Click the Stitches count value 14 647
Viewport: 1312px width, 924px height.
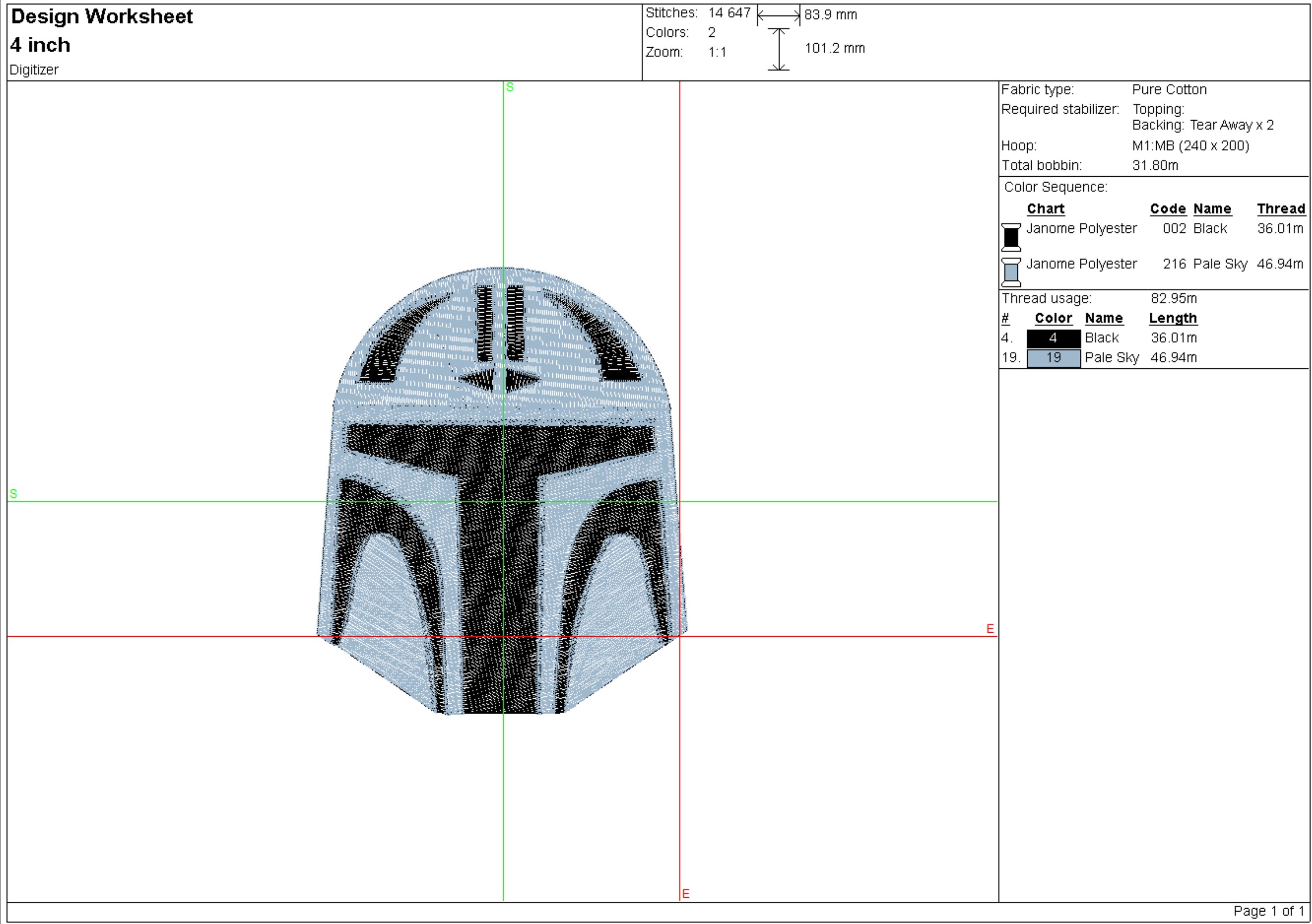pyautogui.click(x=730, y=13)
